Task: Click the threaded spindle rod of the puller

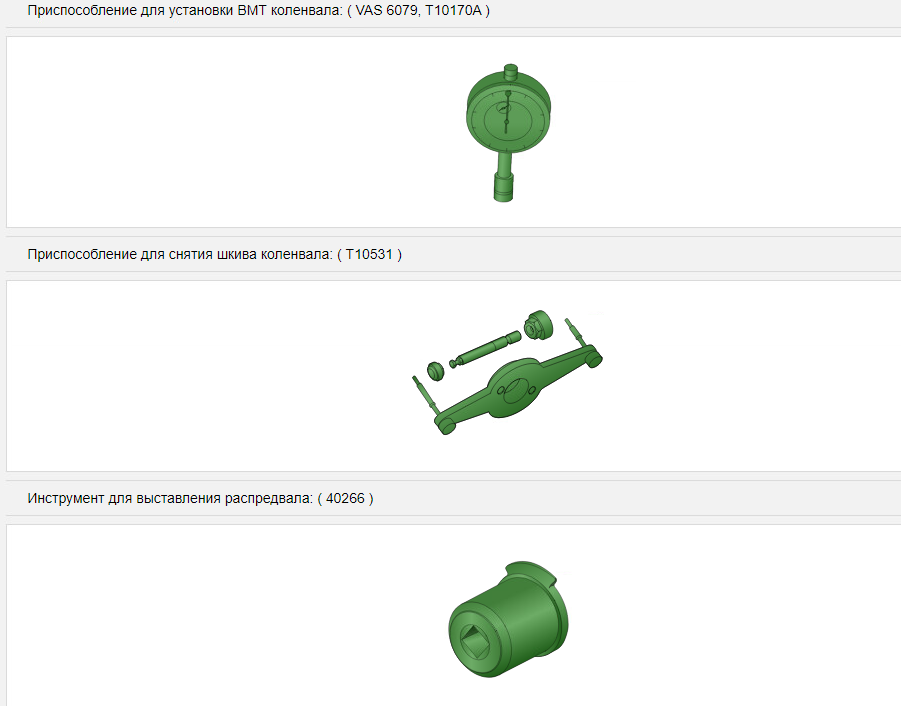Action: tap(486, 348)
